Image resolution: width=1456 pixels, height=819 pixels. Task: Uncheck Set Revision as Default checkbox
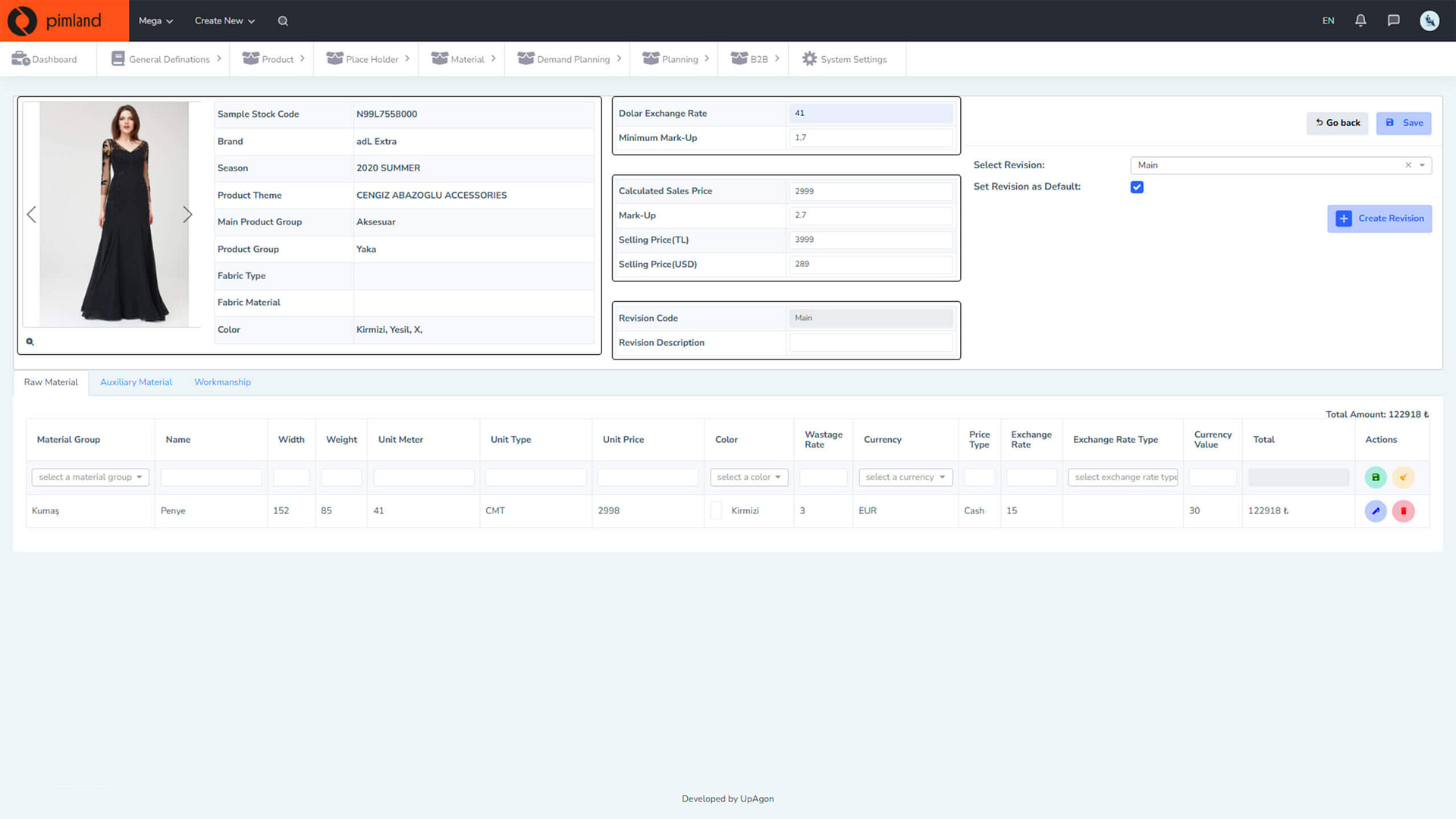[1137, 187]
